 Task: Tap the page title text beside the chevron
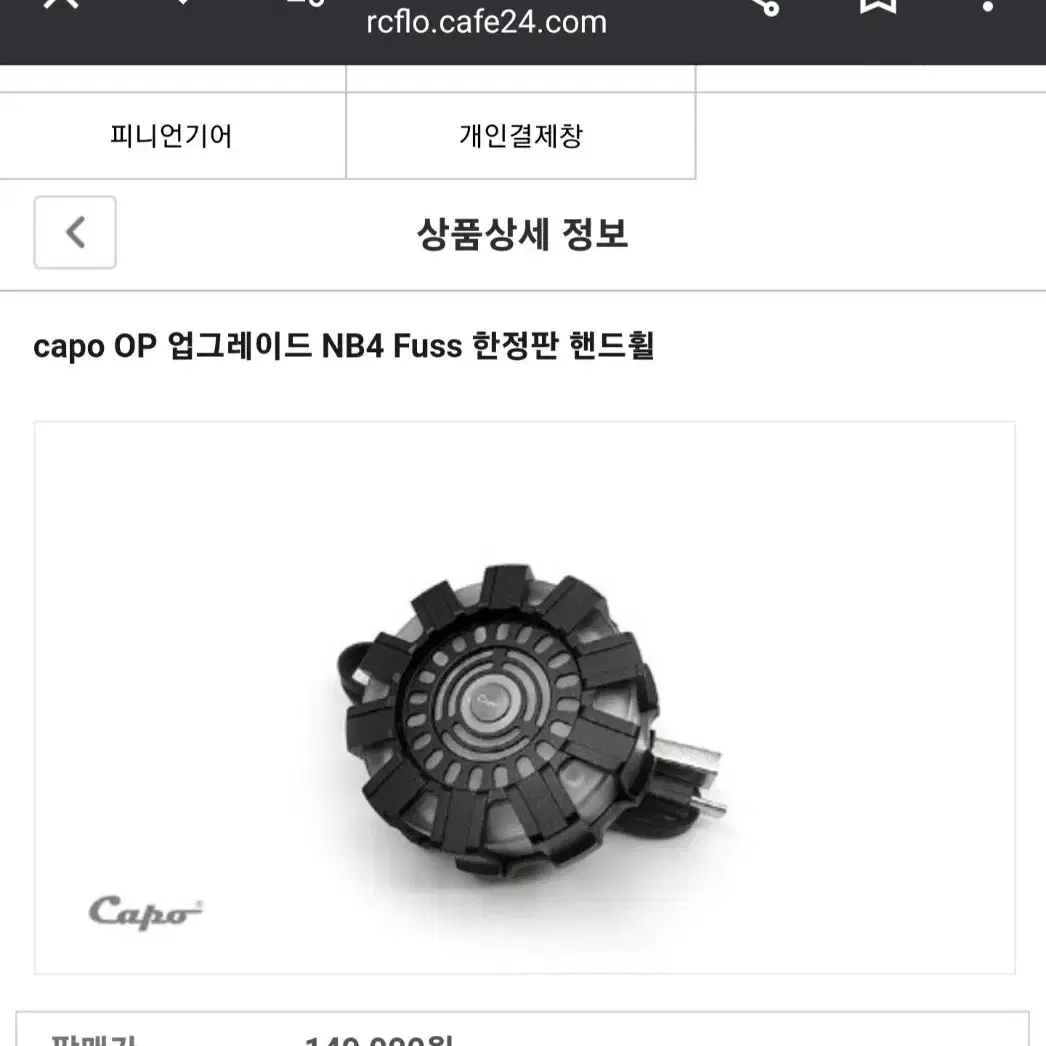(x=522, y=233)
